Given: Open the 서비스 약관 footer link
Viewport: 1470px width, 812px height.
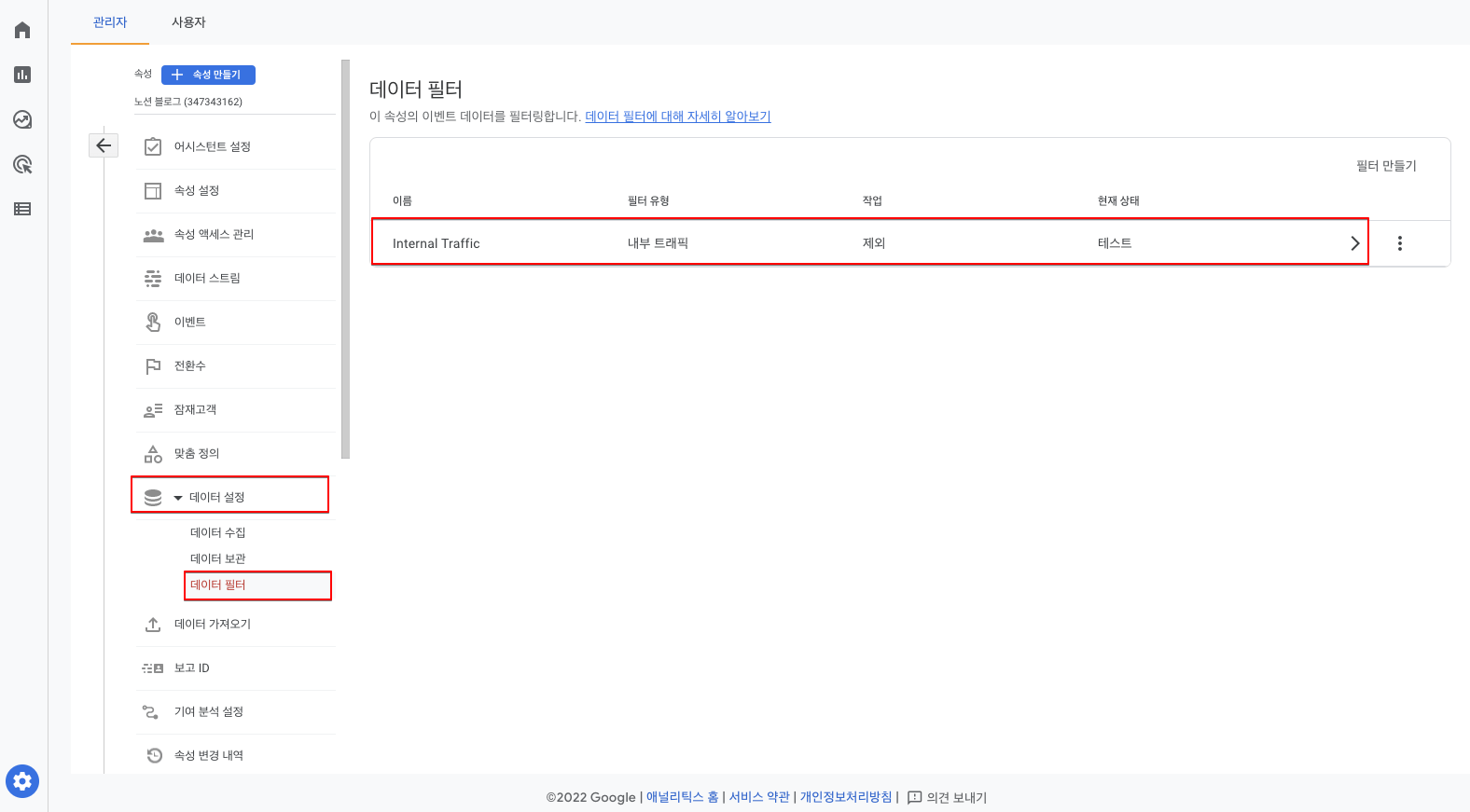Looking at the screenshot, I should pos(759,797).
